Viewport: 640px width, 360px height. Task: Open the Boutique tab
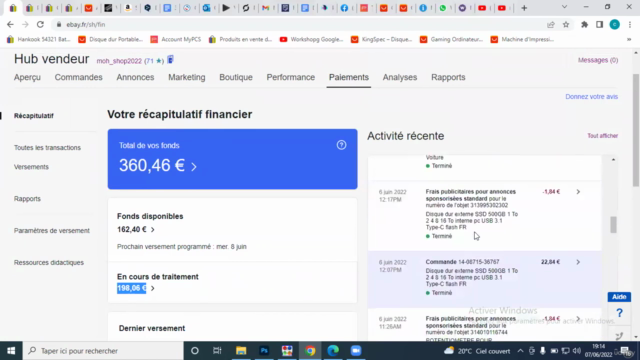(236, 77)
